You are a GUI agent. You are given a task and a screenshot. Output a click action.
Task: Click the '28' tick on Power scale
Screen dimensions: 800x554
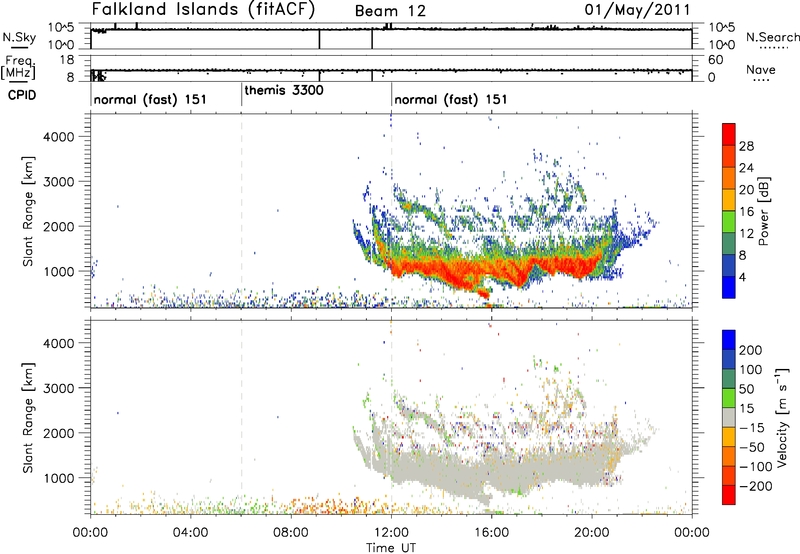(x=746, y=146)
